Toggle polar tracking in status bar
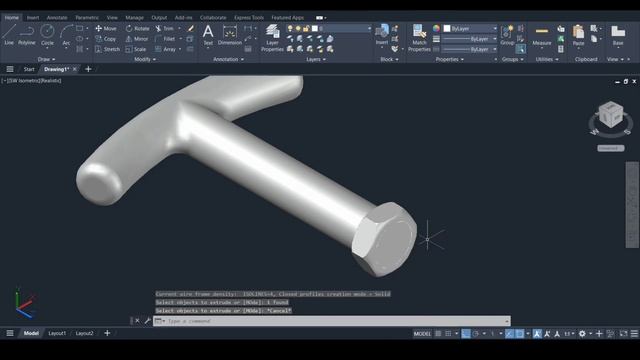Viewport: 640px width, 360px height. [x=476, y=333]
